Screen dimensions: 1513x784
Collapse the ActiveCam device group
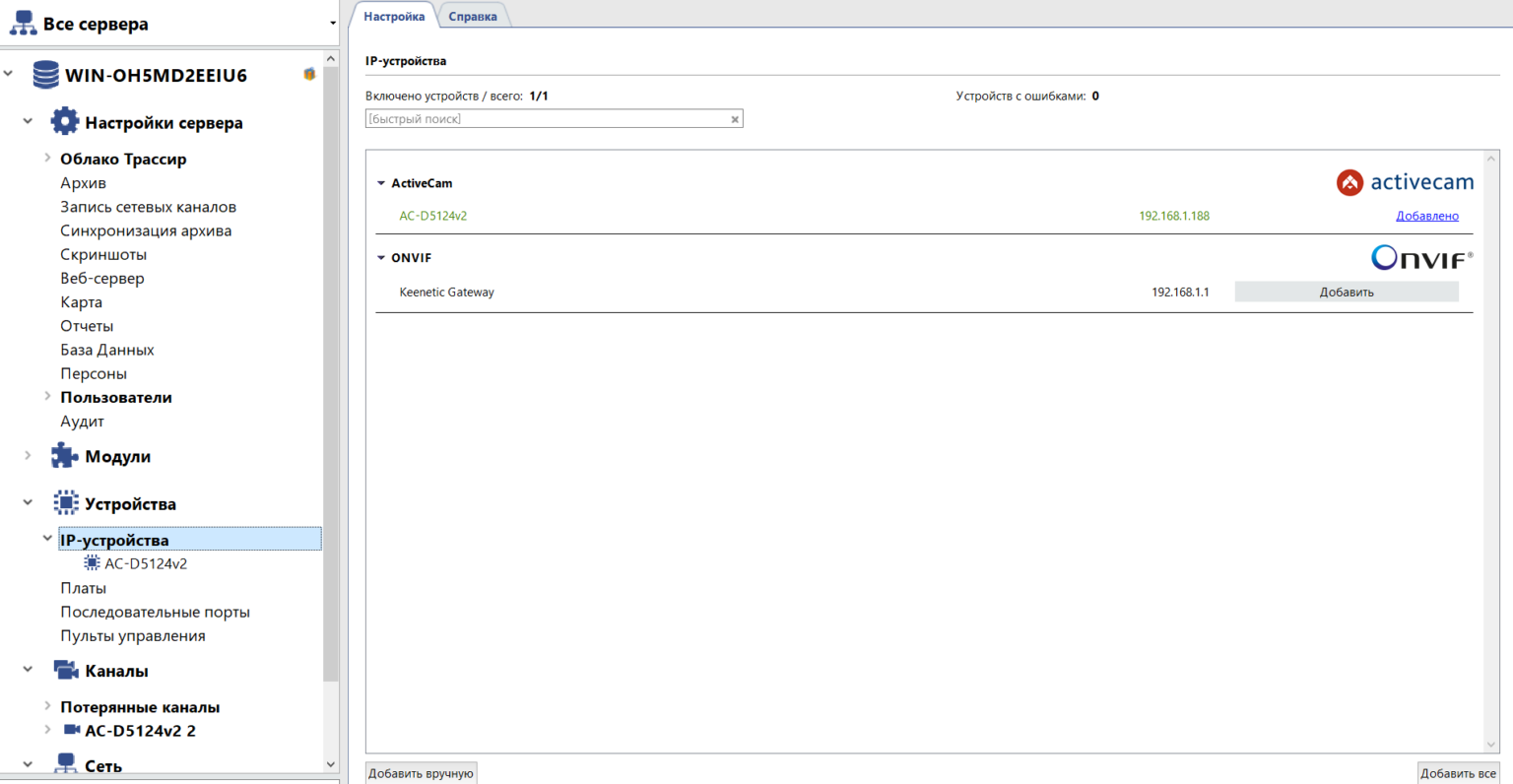(381, 183)
